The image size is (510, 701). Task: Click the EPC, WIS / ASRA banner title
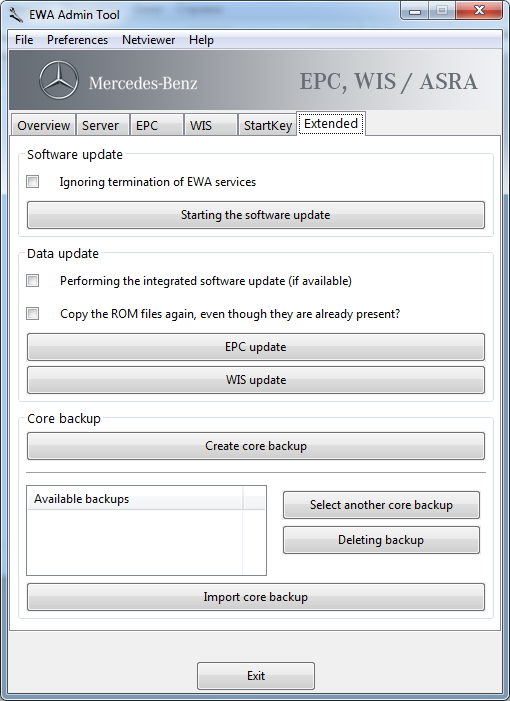(388, 81)
